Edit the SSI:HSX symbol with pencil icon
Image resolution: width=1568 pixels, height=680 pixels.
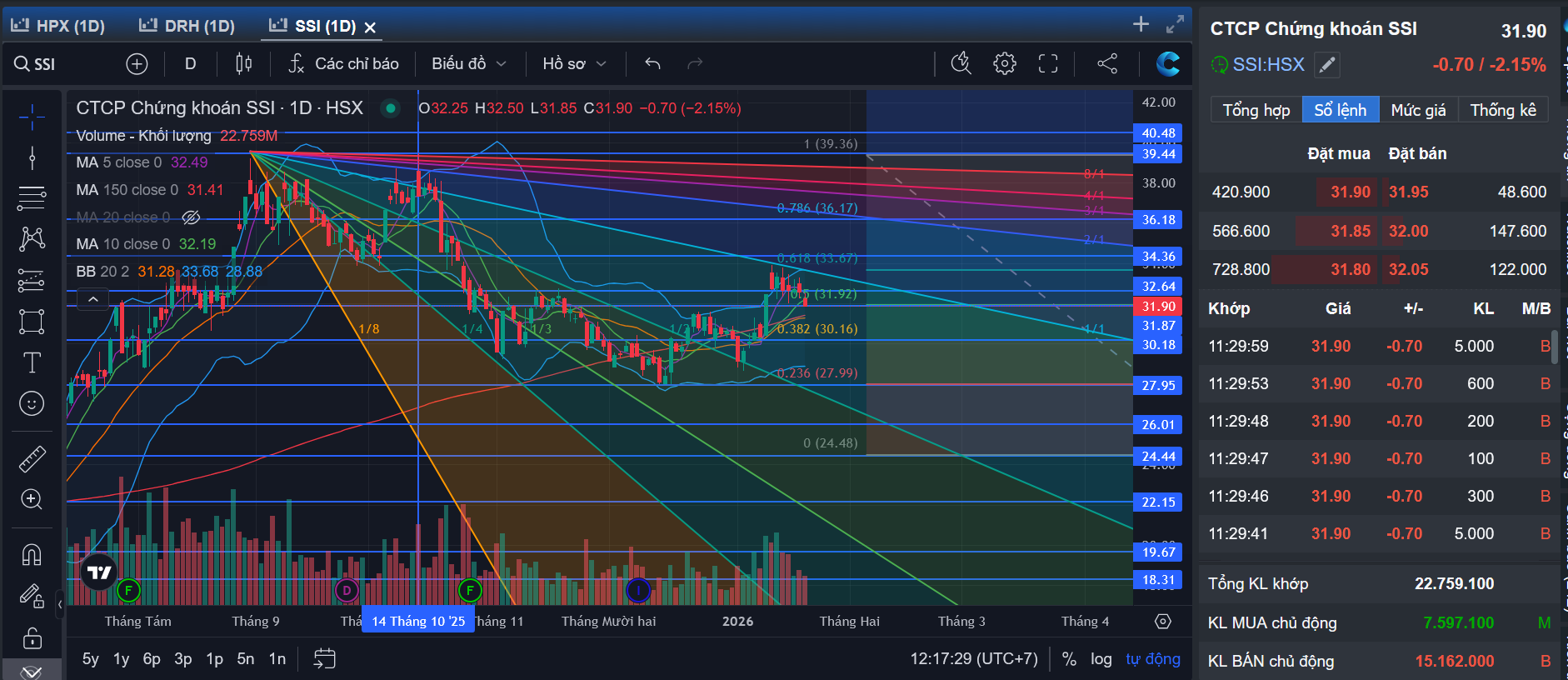1327,64
